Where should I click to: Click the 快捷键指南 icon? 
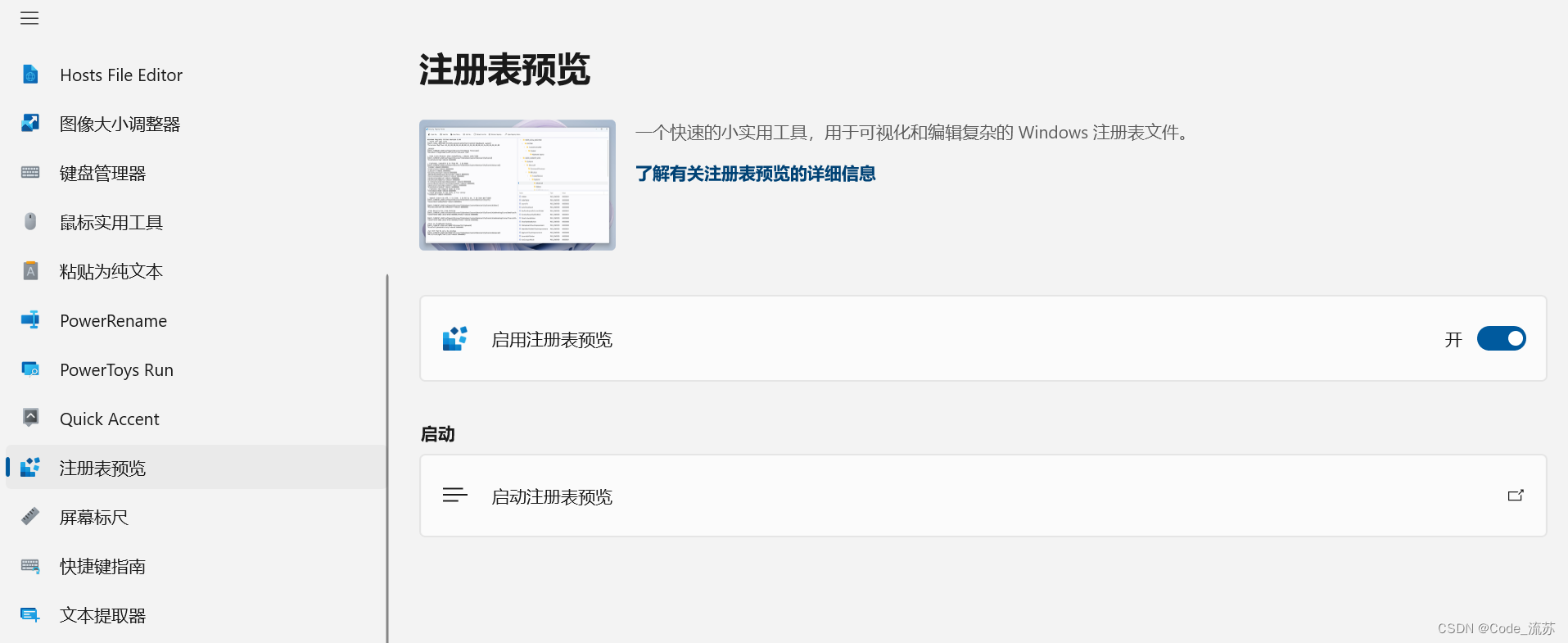pyautogui.click(x=30, y=566)
